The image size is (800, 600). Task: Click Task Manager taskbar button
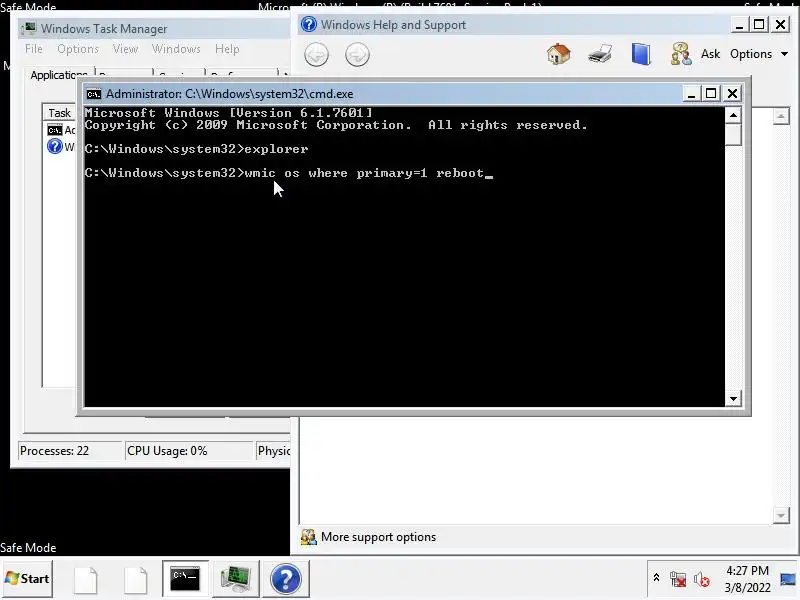click(236, 579)
